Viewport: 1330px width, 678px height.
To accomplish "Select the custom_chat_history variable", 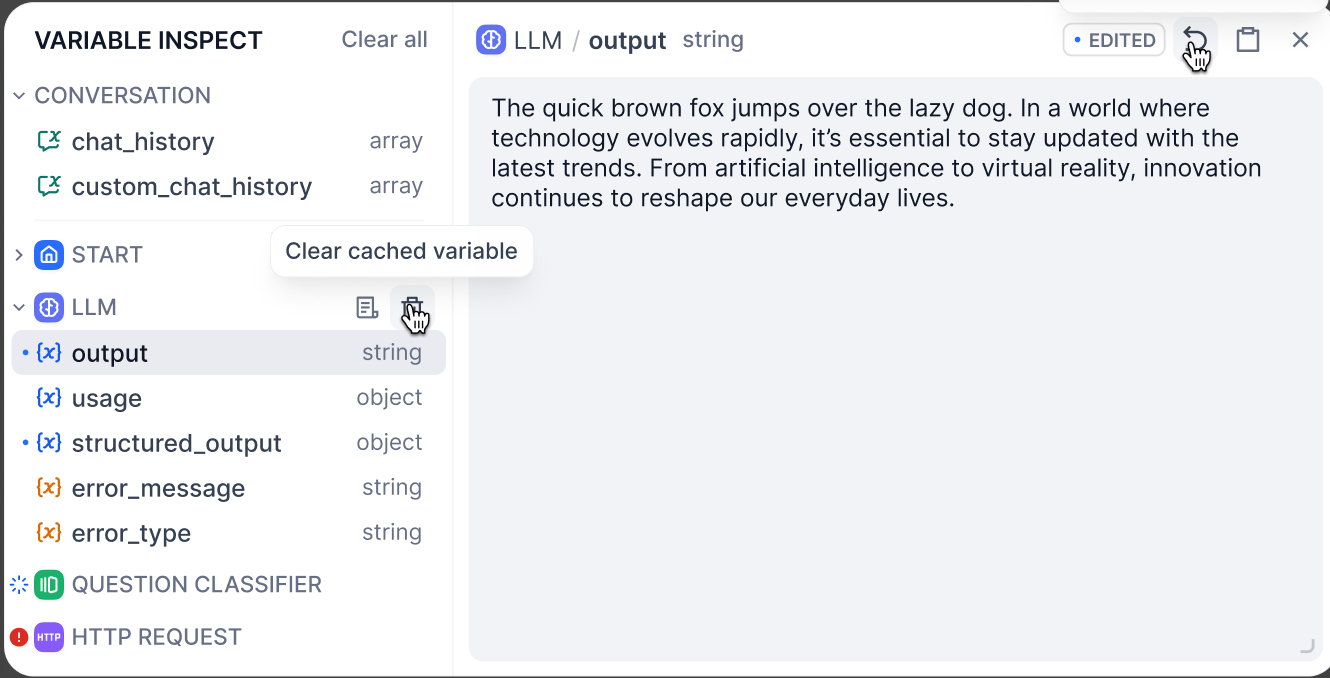I will [x=192, y=186].
